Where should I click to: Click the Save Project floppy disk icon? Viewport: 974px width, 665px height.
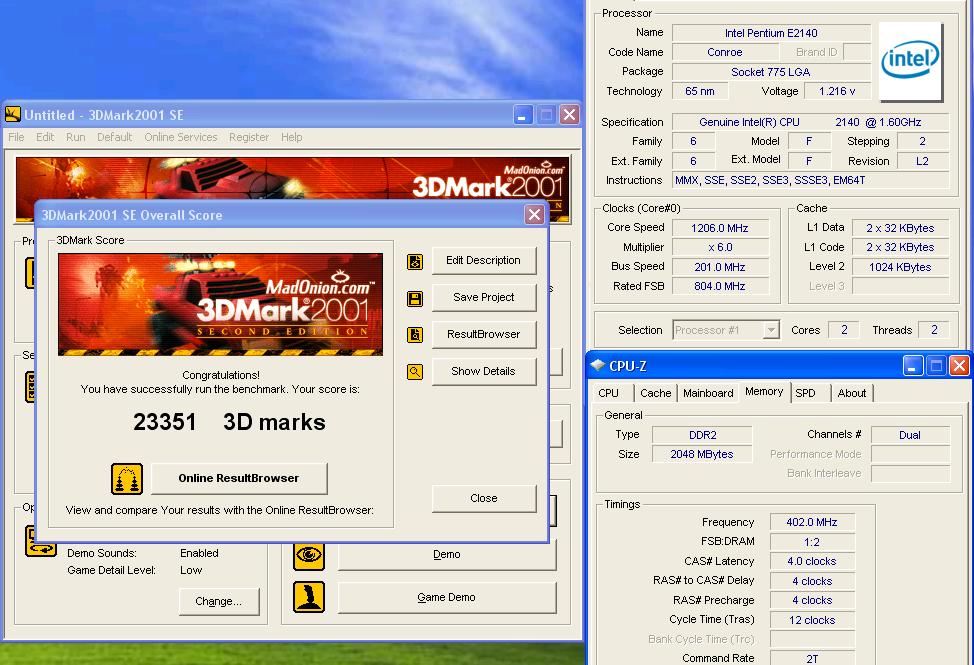(415, 299)
